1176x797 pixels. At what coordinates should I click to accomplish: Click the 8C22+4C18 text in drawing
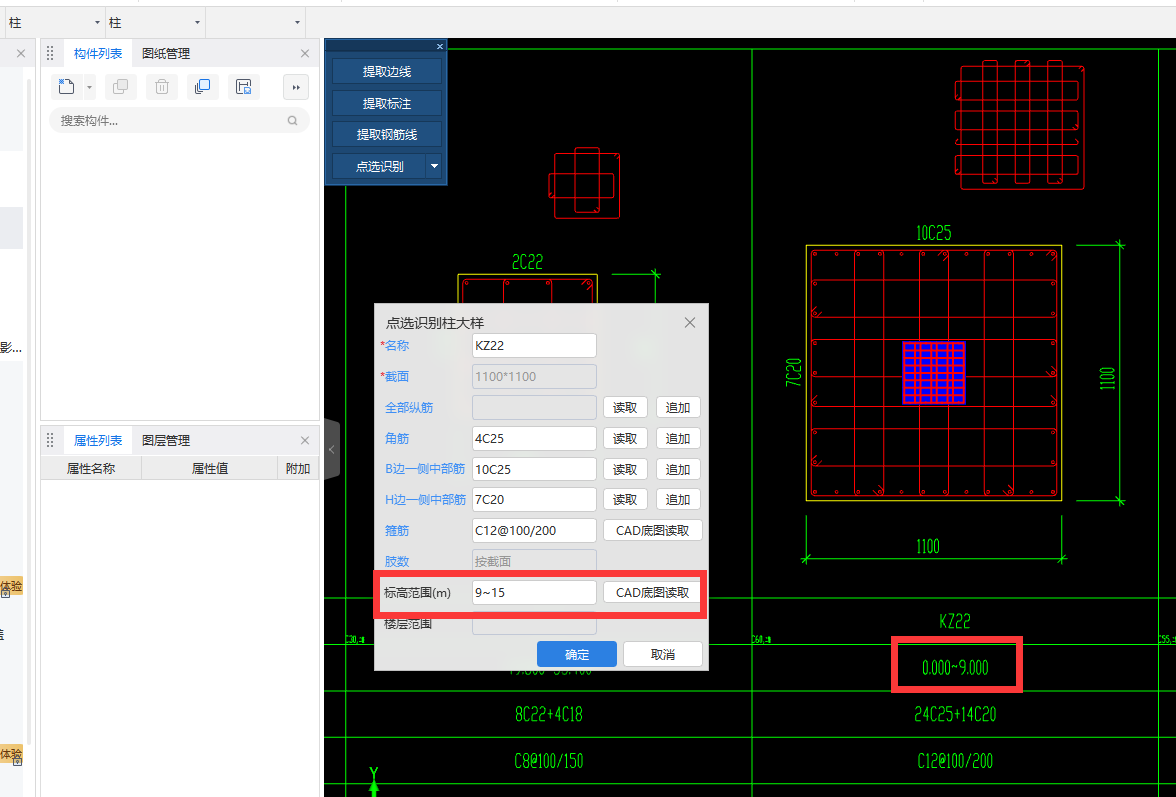548,715
